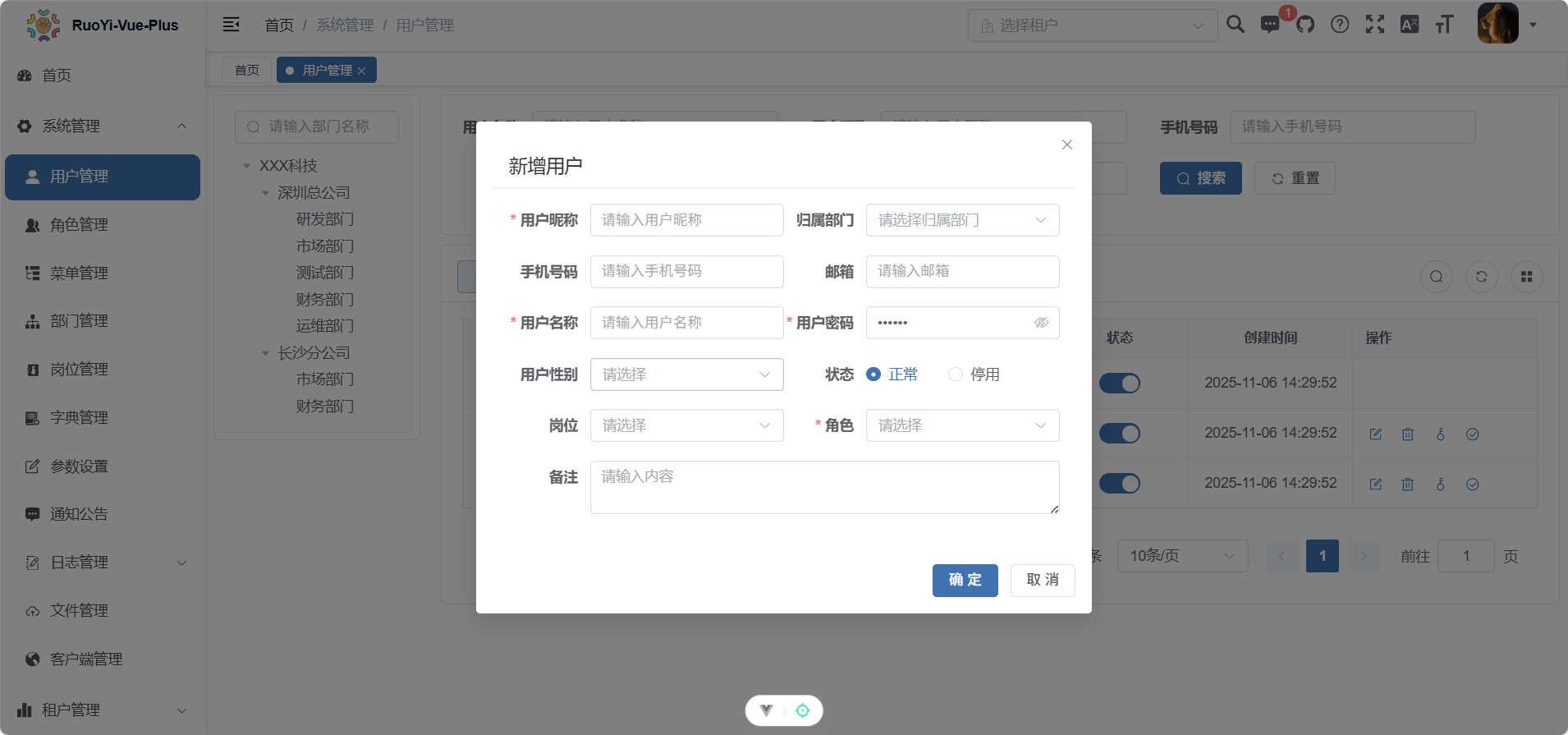Close the 新增用户 dialog

coord(1066,145)
